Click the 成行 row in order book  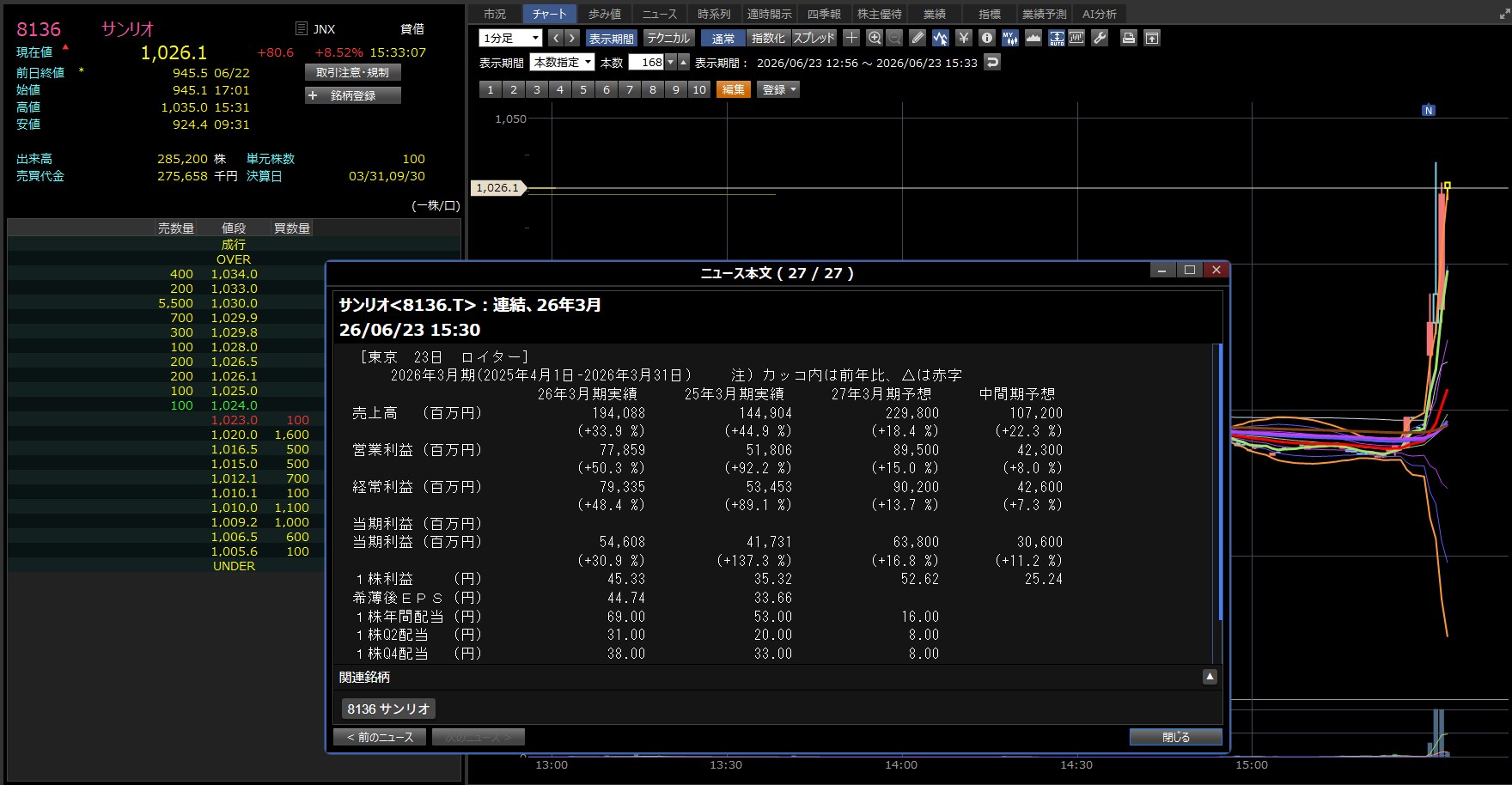[235, 245]
